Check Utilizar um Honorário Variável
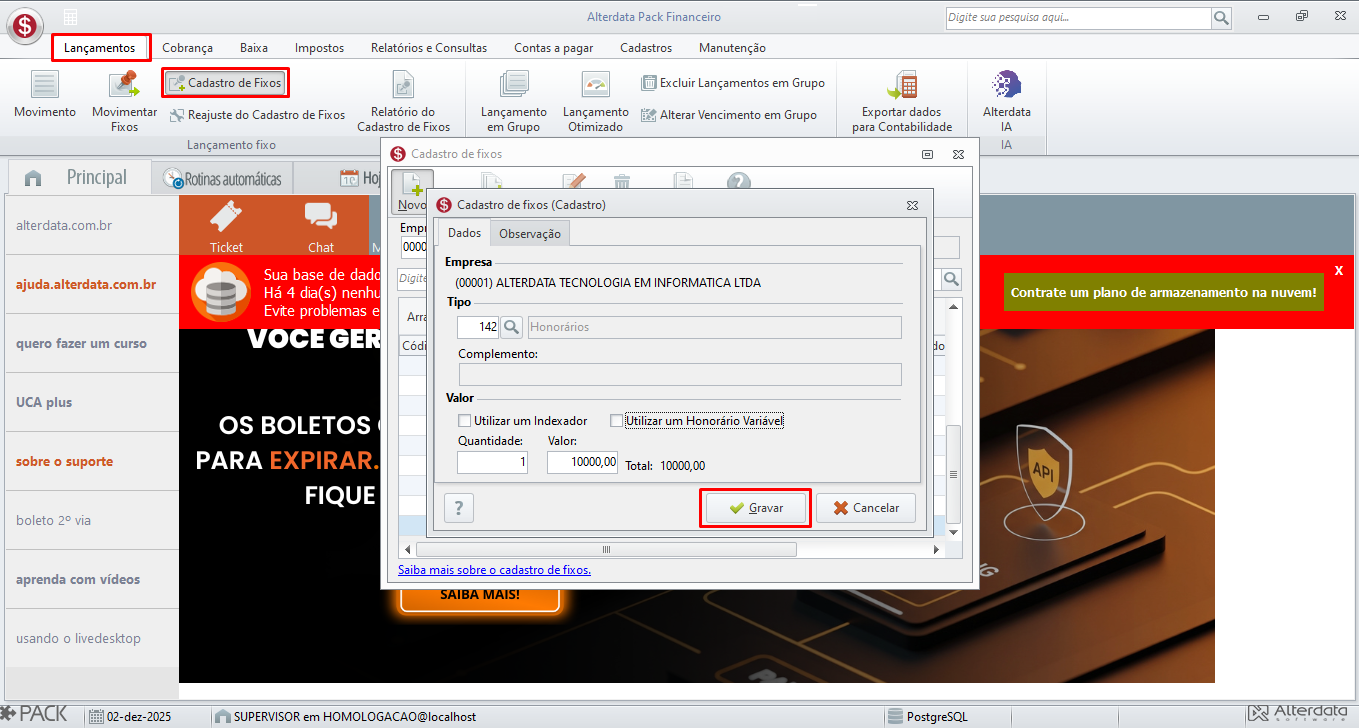 [x=616, y=421]
